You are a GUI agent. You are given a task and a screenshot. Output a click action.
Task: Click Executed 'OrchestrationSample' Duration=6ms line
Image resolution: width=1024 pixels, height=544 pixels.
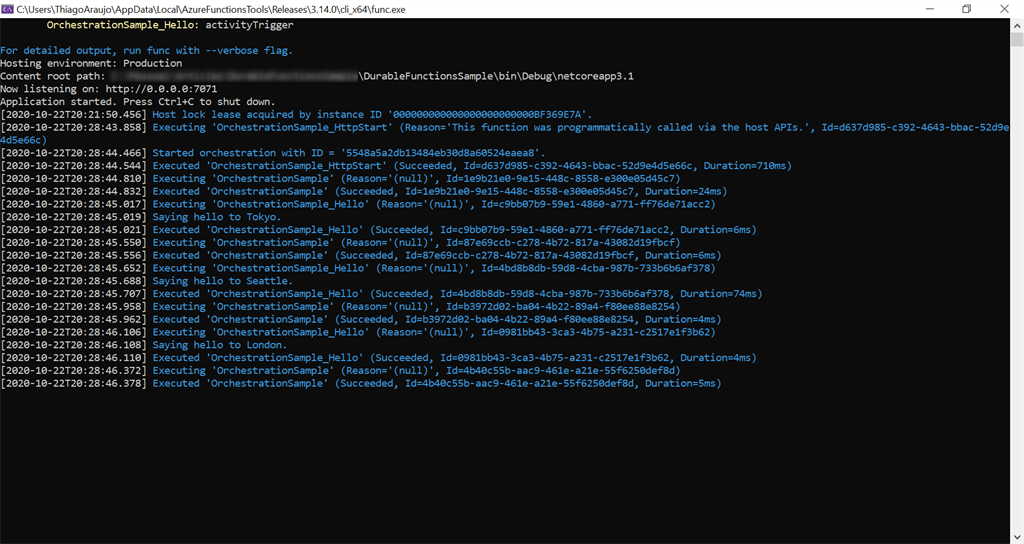pos(361,255)
